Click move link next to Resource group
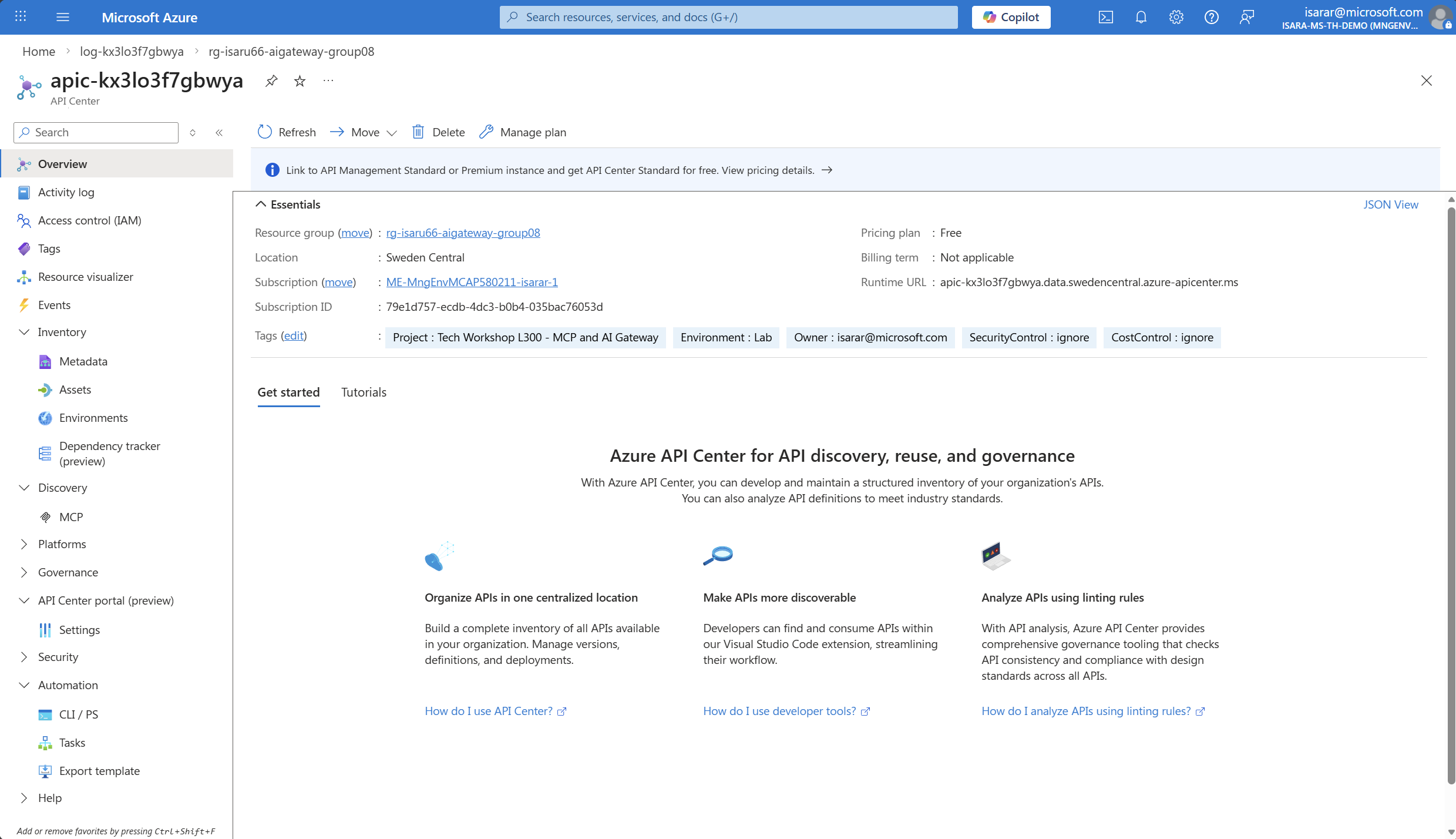 [x=355, y=233]
